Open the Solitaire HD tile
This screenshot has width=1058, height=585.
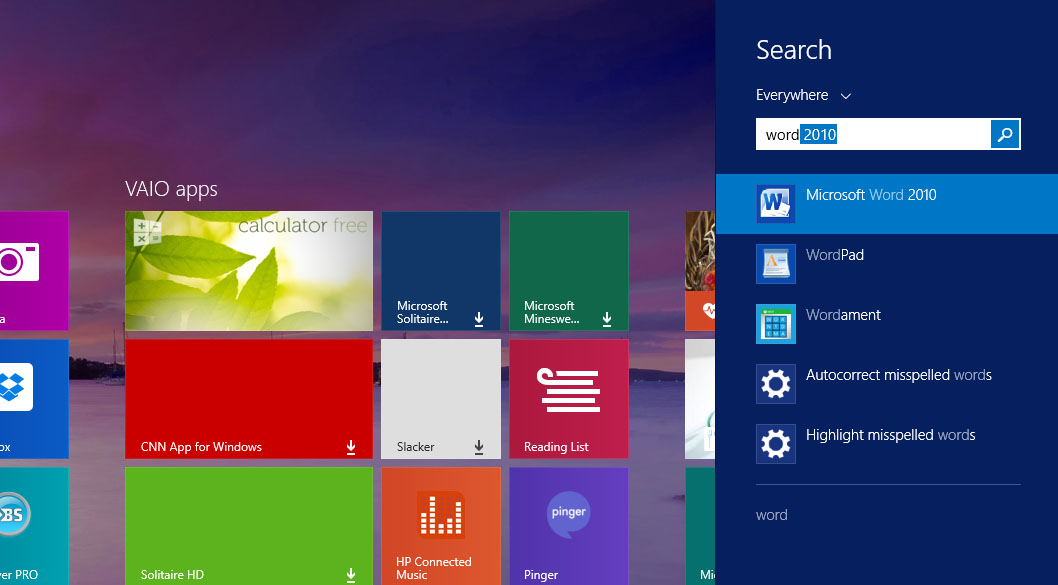click(248, 526)
